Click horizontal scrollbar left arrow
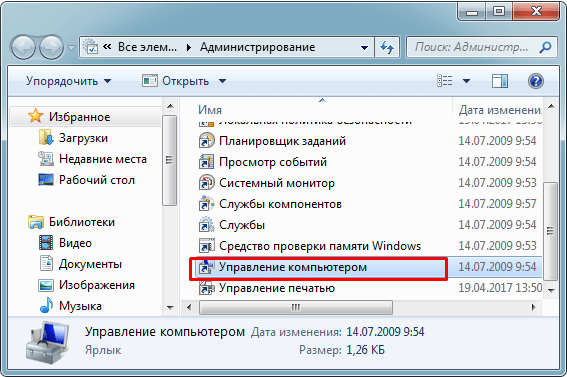Screen dimensions: 567x377 tap(189, 308)
